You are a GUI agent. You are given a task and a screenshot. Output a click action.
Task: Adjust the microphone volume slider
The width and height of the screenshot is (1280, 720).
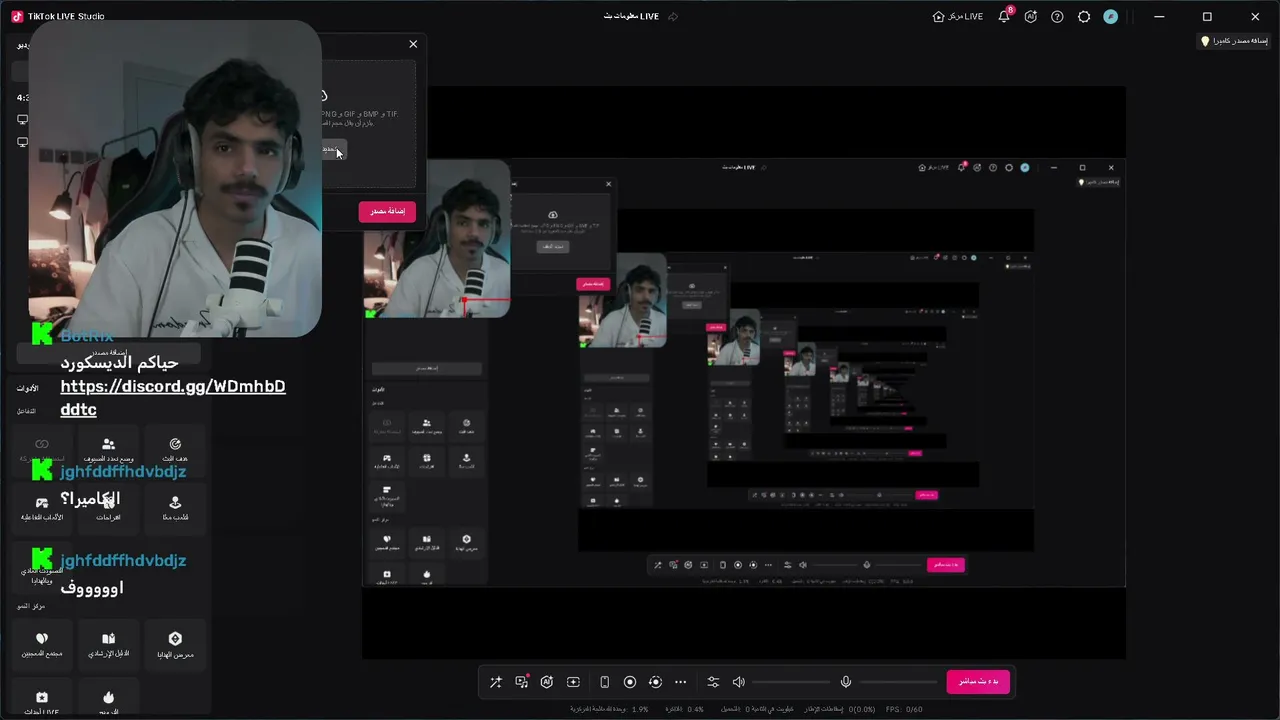pyautogui.click(x=897, y=682)
